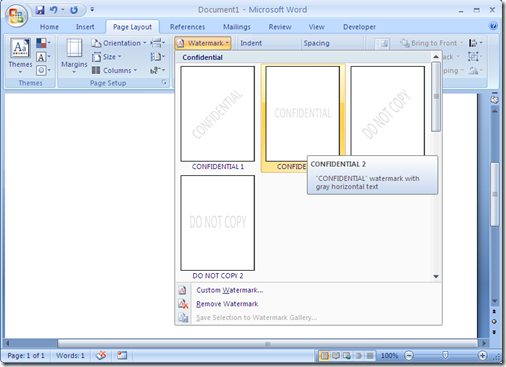Viewport: 506px width, 367px height.
Task: Click the zoom slider handle
Action: [445, 355]
